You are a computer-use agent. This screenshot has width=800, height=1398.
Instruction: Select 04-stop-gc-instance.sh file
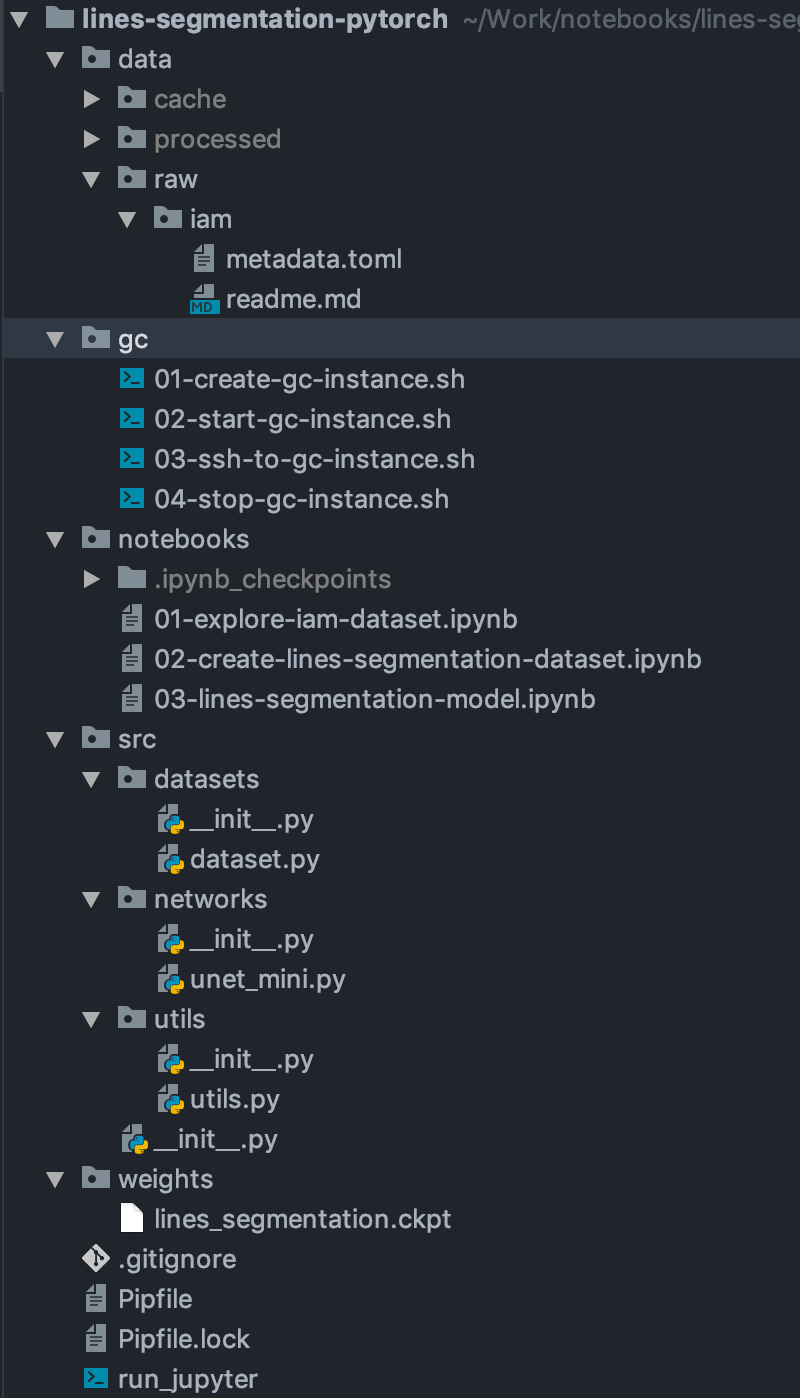tap(301, 499)
